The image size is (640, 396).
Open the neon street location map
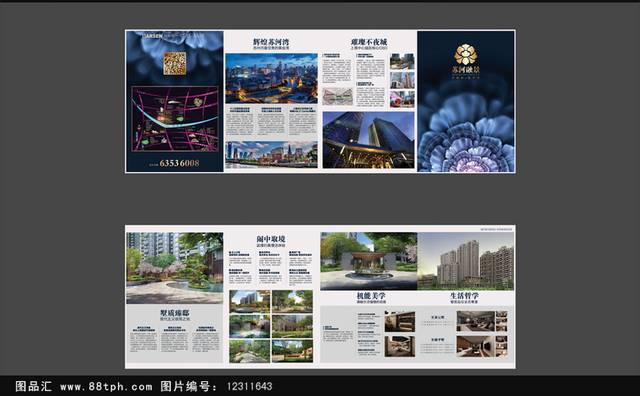tap(175, 119)
